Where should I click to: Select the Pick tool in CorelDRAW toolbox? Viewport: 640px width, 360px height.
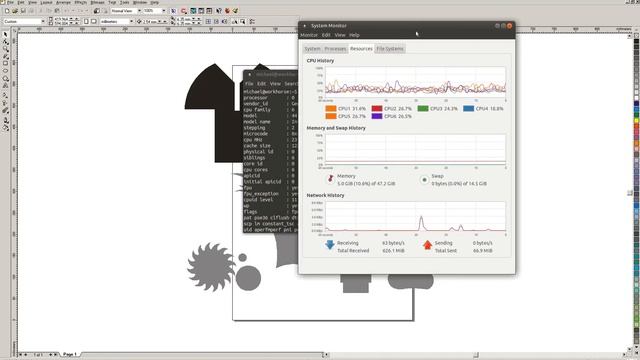(6, 34)
